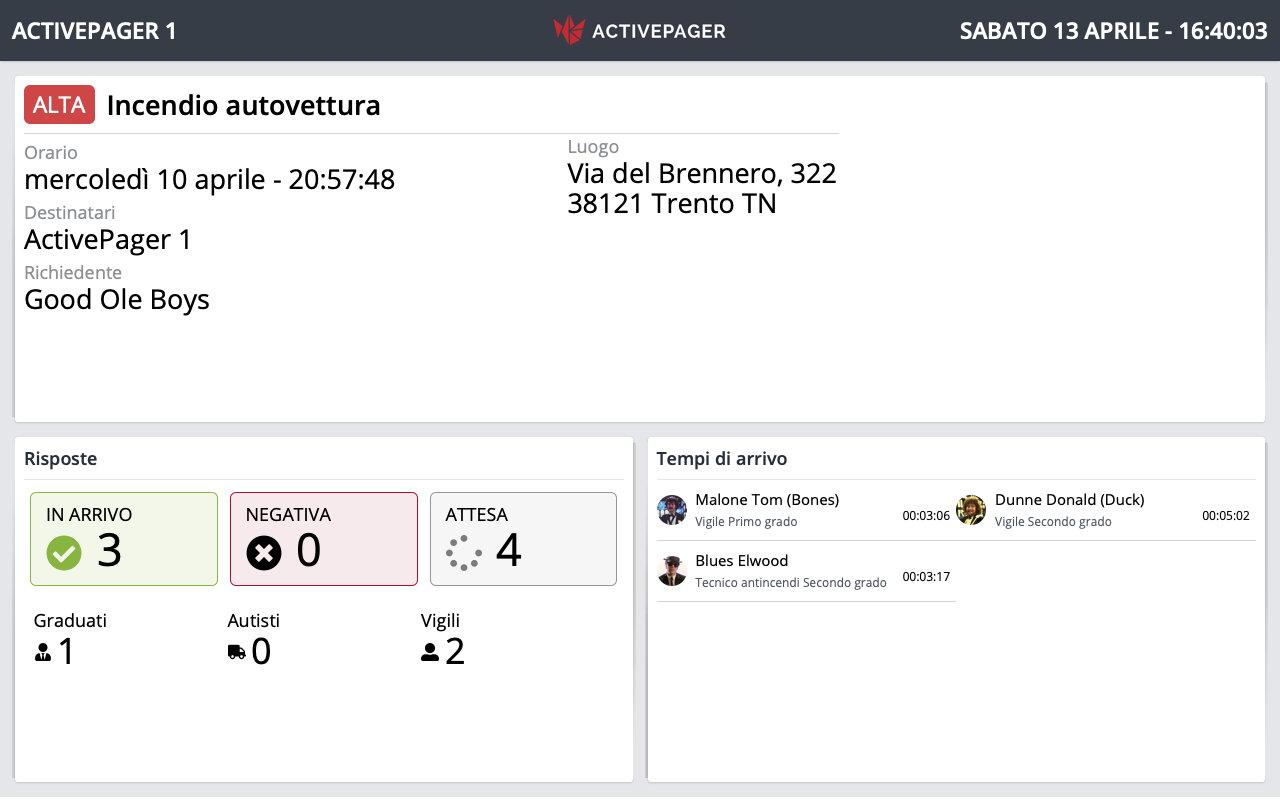Click Dunne Donald's profile avatar

[970, 510]
